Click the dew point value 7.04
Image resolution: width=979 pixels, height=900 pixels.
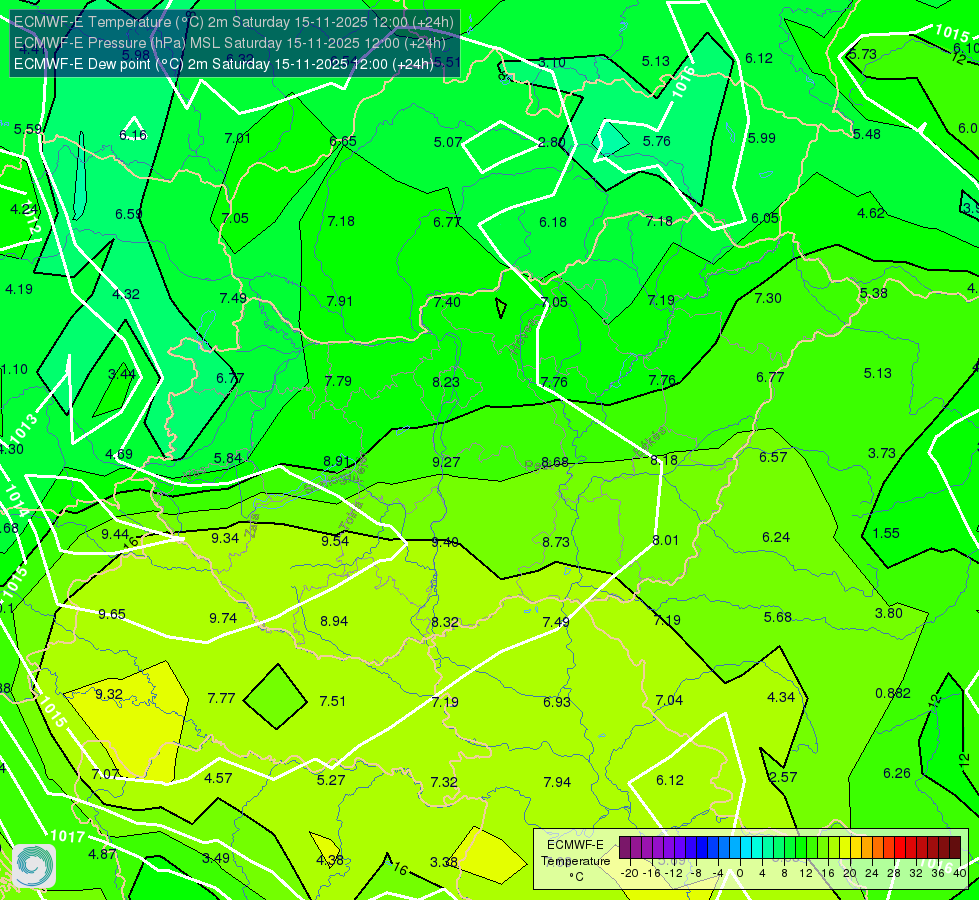click(669, 700)
